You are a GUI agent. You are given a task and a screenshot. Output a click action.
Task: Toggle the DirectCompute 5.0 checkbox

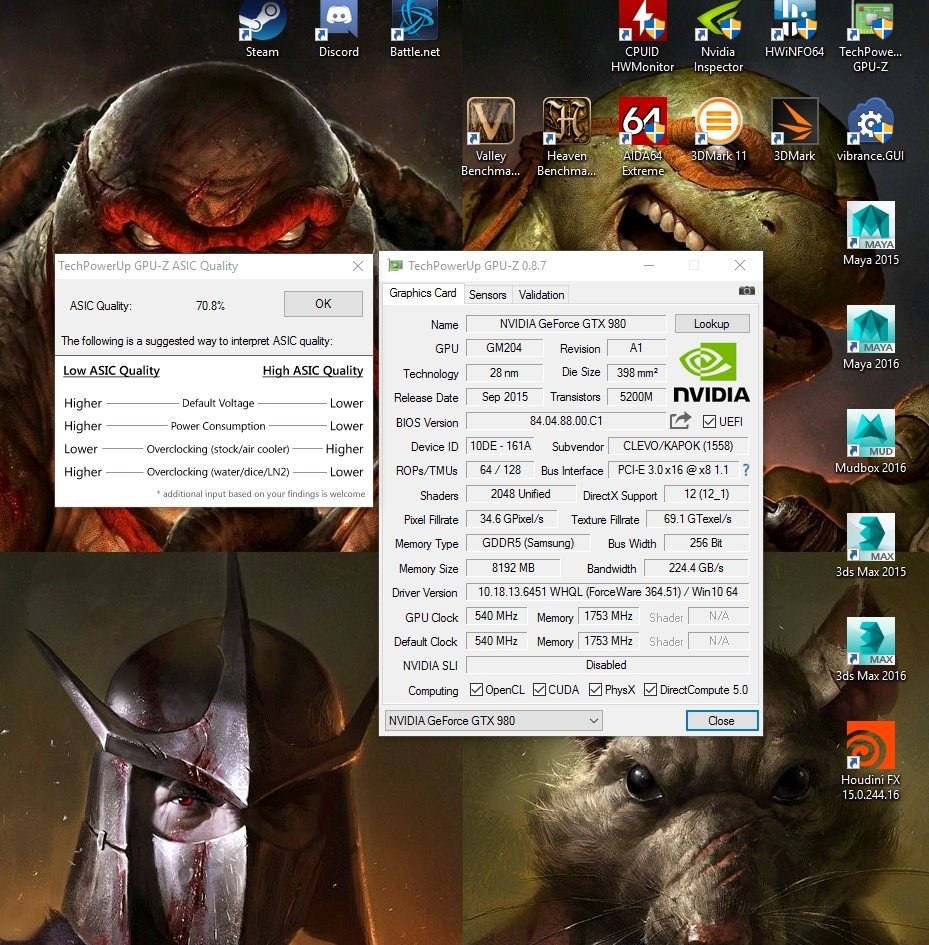(x=650, y=689)
